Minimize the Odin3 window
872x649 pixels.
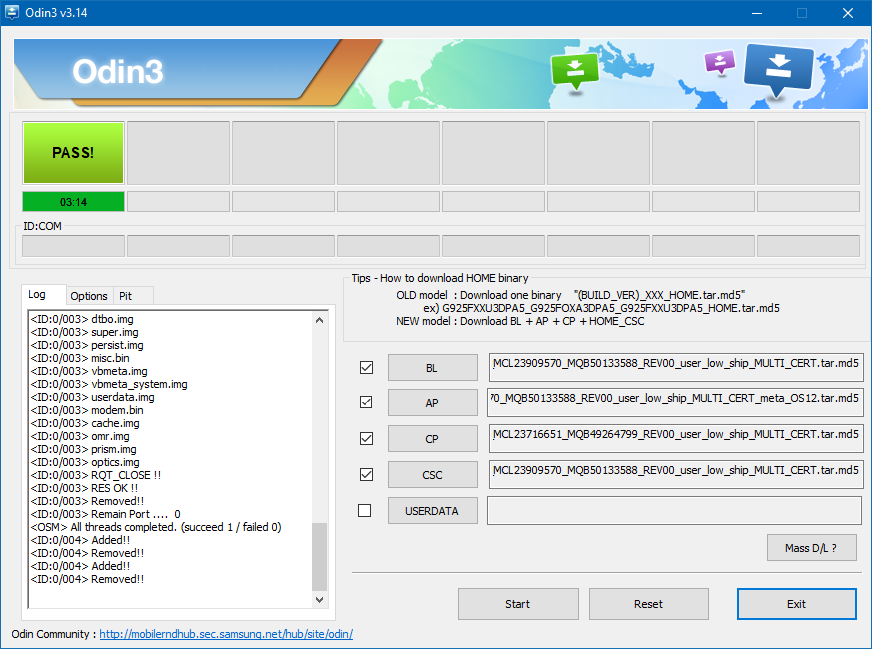click(x=756, y=13)
